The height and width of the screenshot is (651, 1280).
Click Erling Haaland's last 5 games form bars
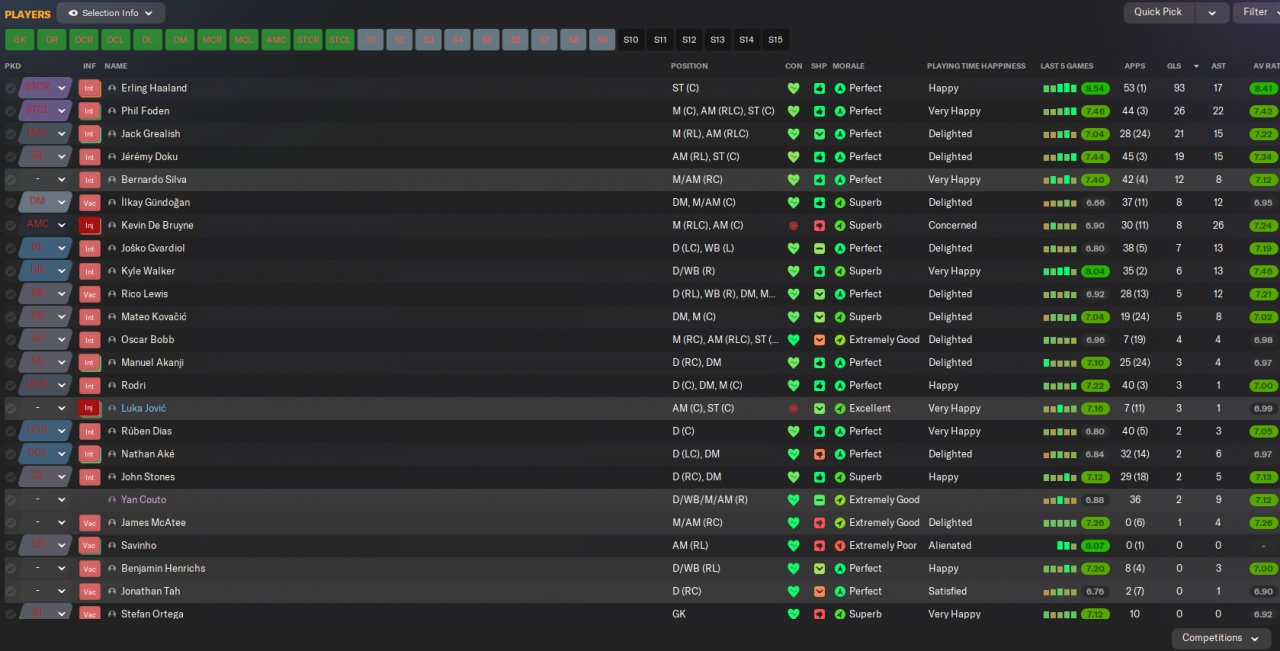(x=1060, y=88)
